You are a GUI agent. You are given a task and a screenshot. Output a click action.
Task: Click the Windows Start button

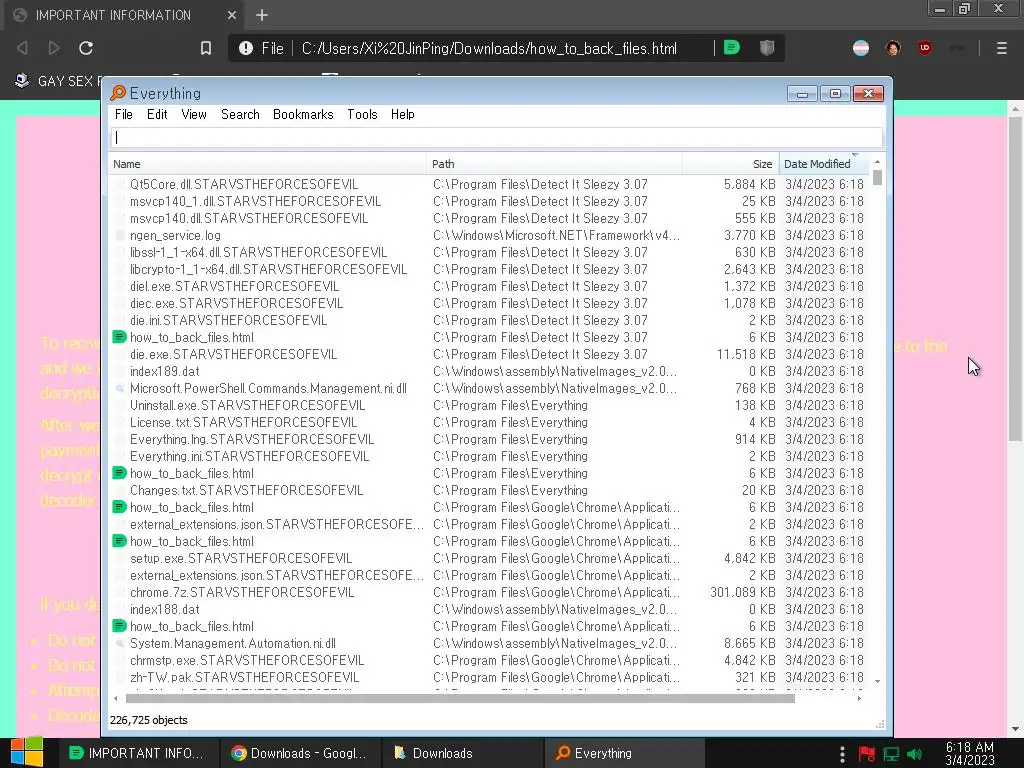(x=26, y=752)
